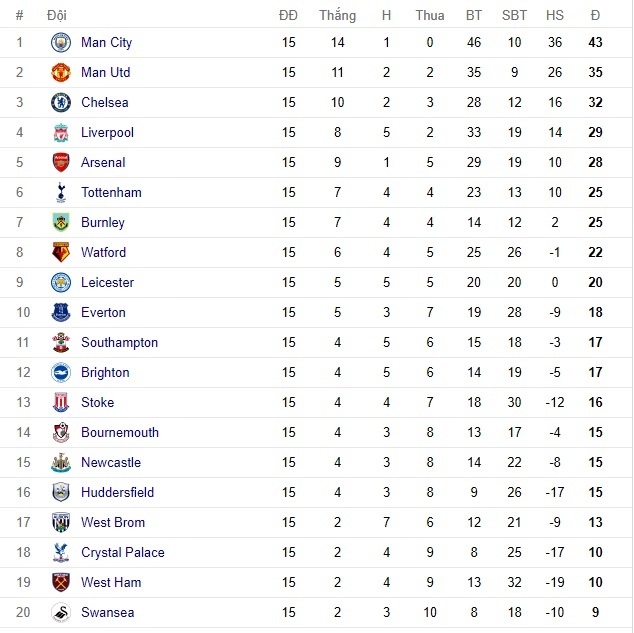Click the Tottenham cockerel crest icon

click(61, 193)
